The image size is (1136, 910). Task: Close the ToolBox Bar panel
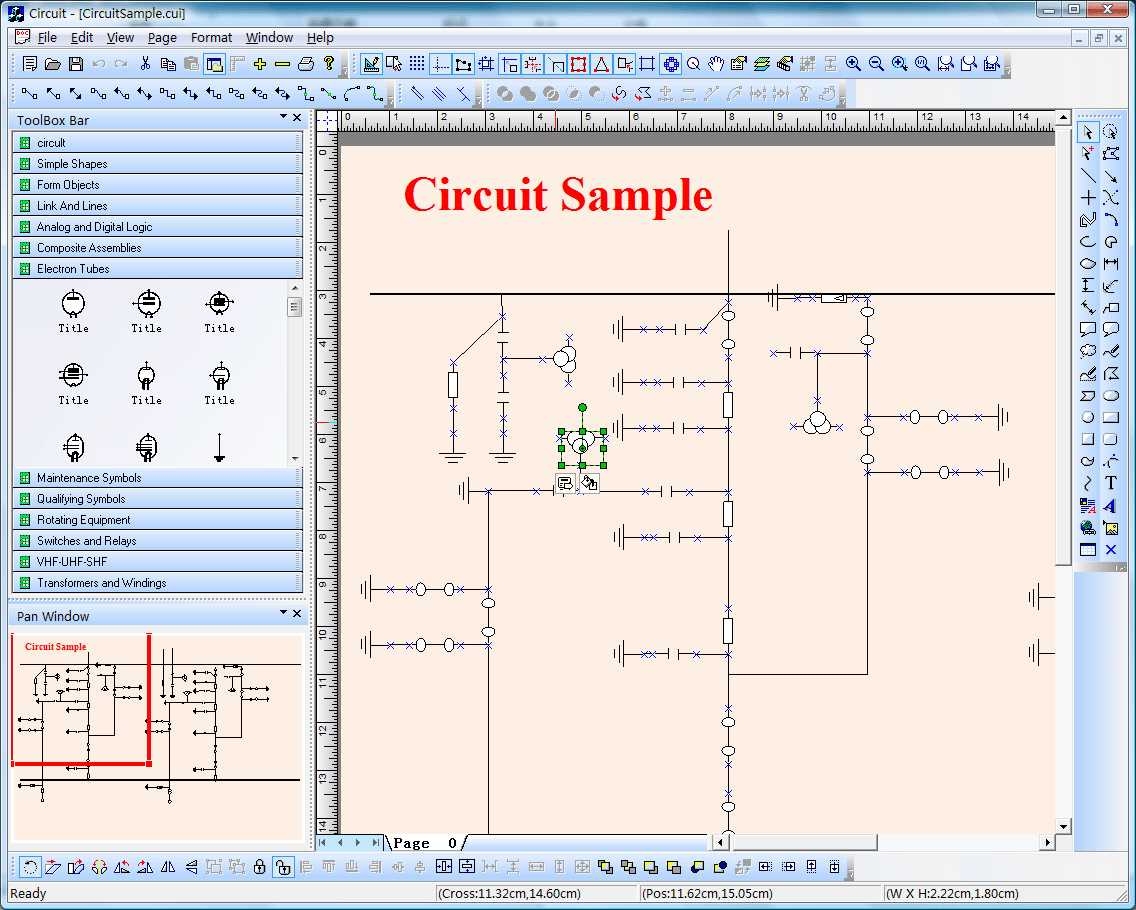[x=296, y=117]
